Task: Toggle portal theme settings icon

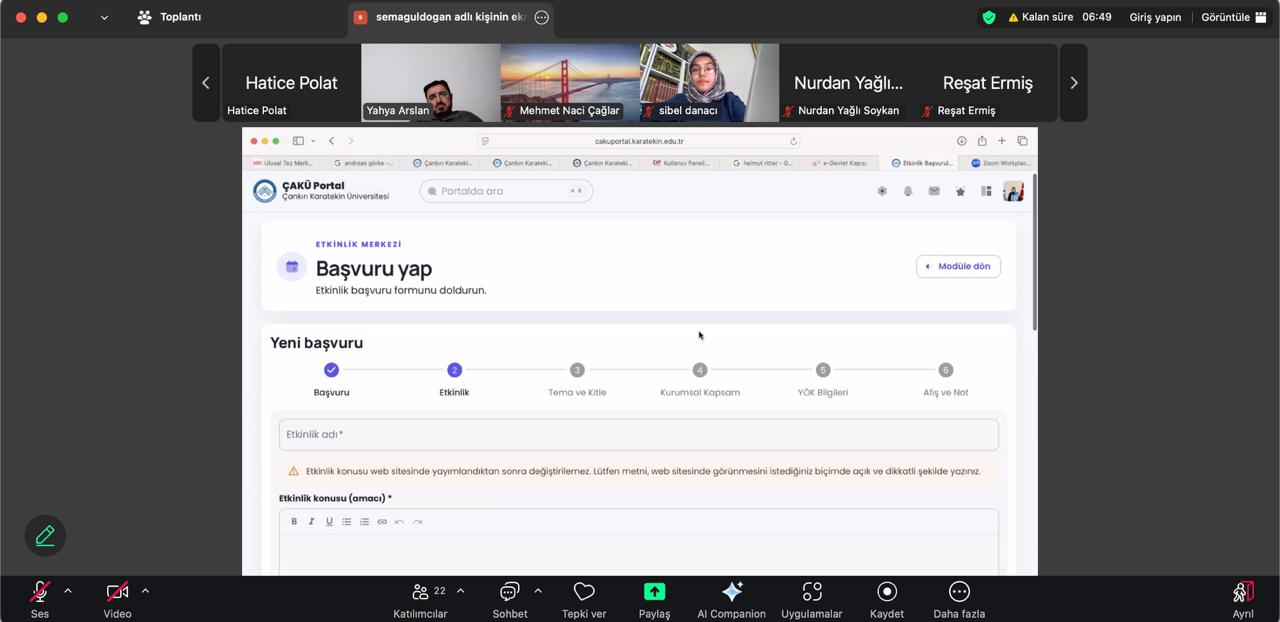Action: pos(882,191)
